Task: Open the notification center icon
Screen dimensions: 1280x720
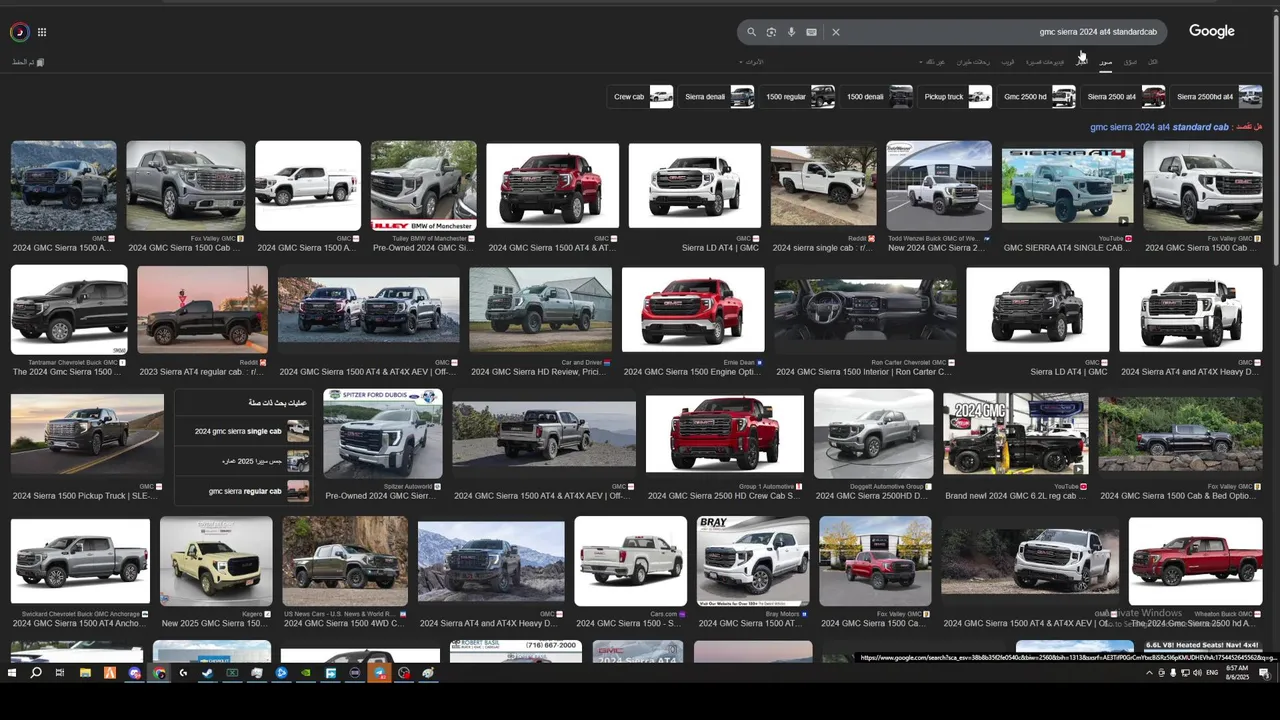Action: coord(1265,673)
